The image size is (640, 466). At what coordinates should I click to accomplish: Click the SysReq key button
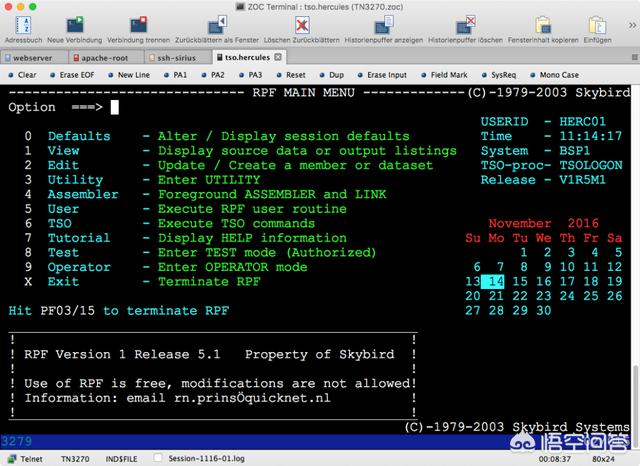tap(499, 75)
